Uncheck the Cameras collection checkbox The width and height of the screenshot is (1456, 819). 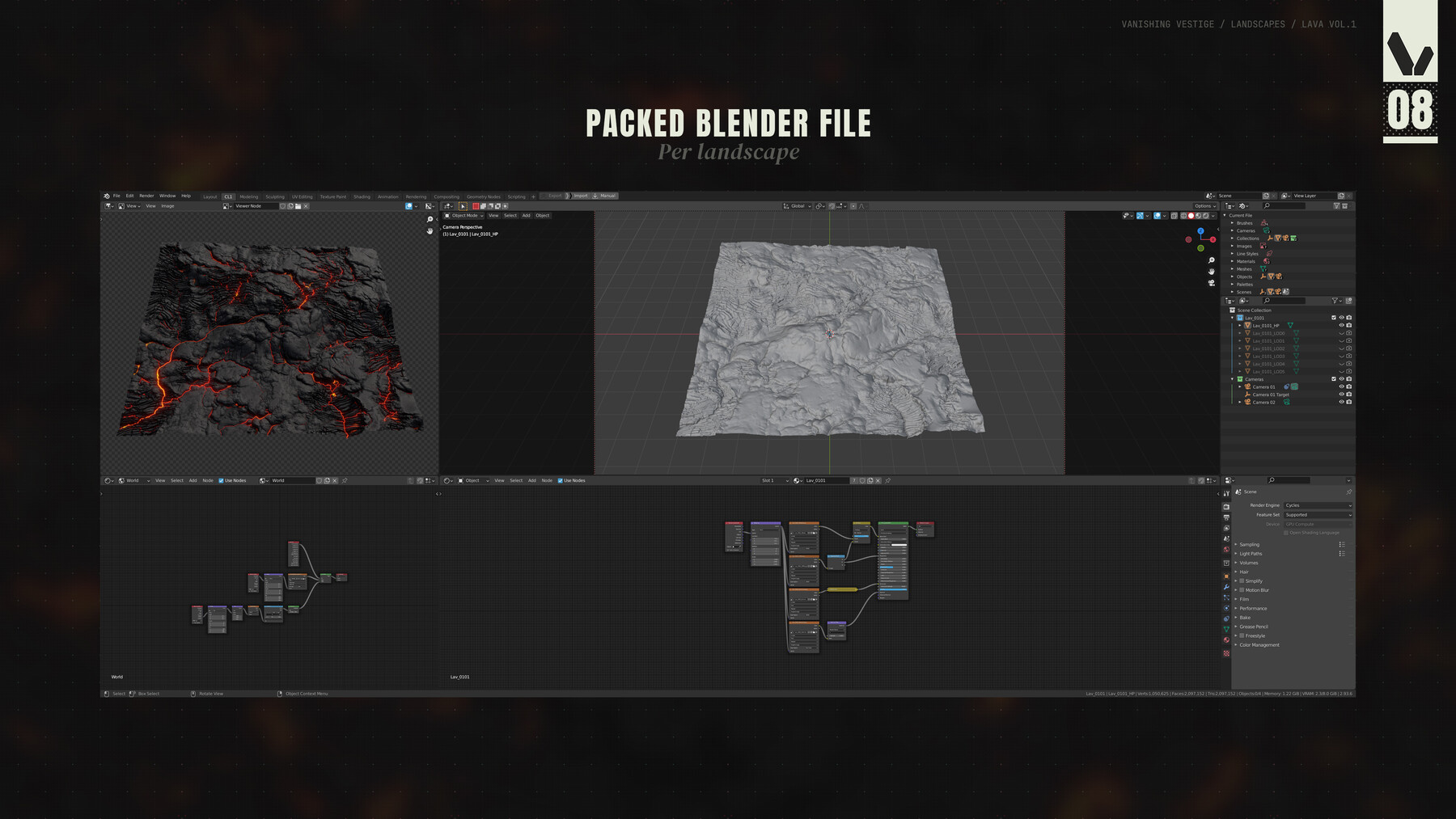tap(1334, 379)
